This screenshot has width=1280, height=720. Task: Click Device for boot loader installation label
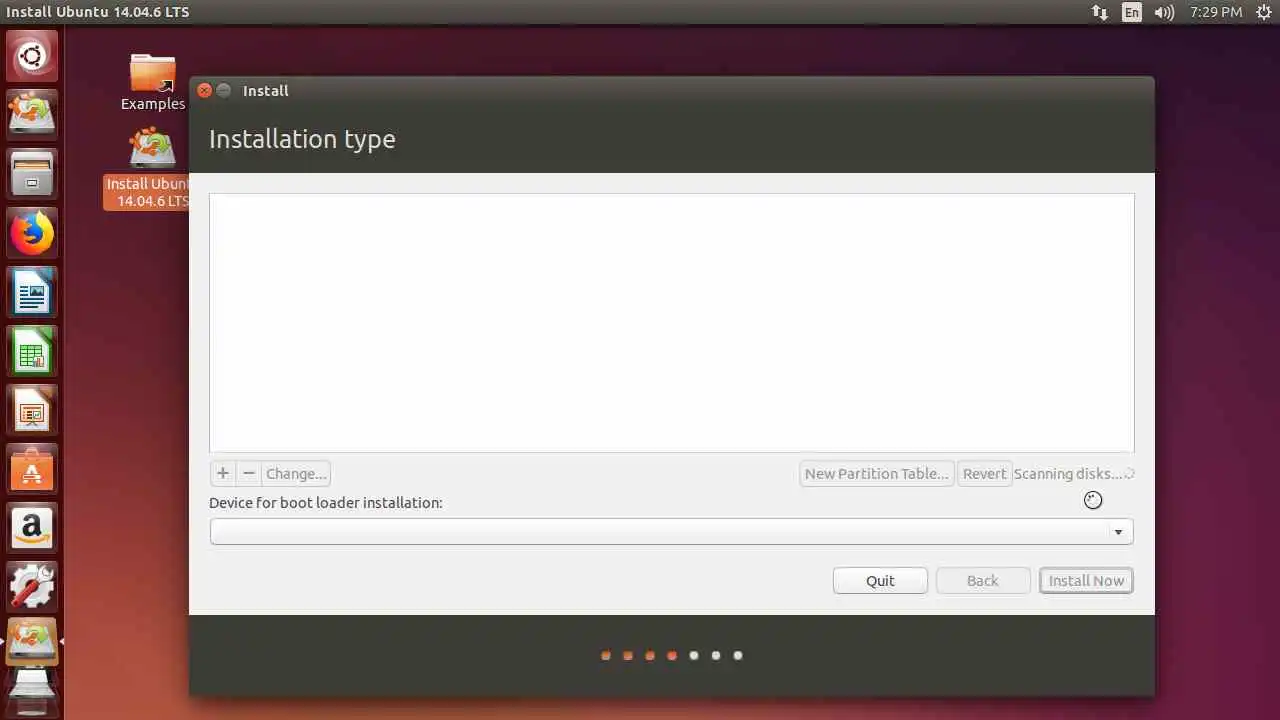pyautogui.click(x=326, y=502)
